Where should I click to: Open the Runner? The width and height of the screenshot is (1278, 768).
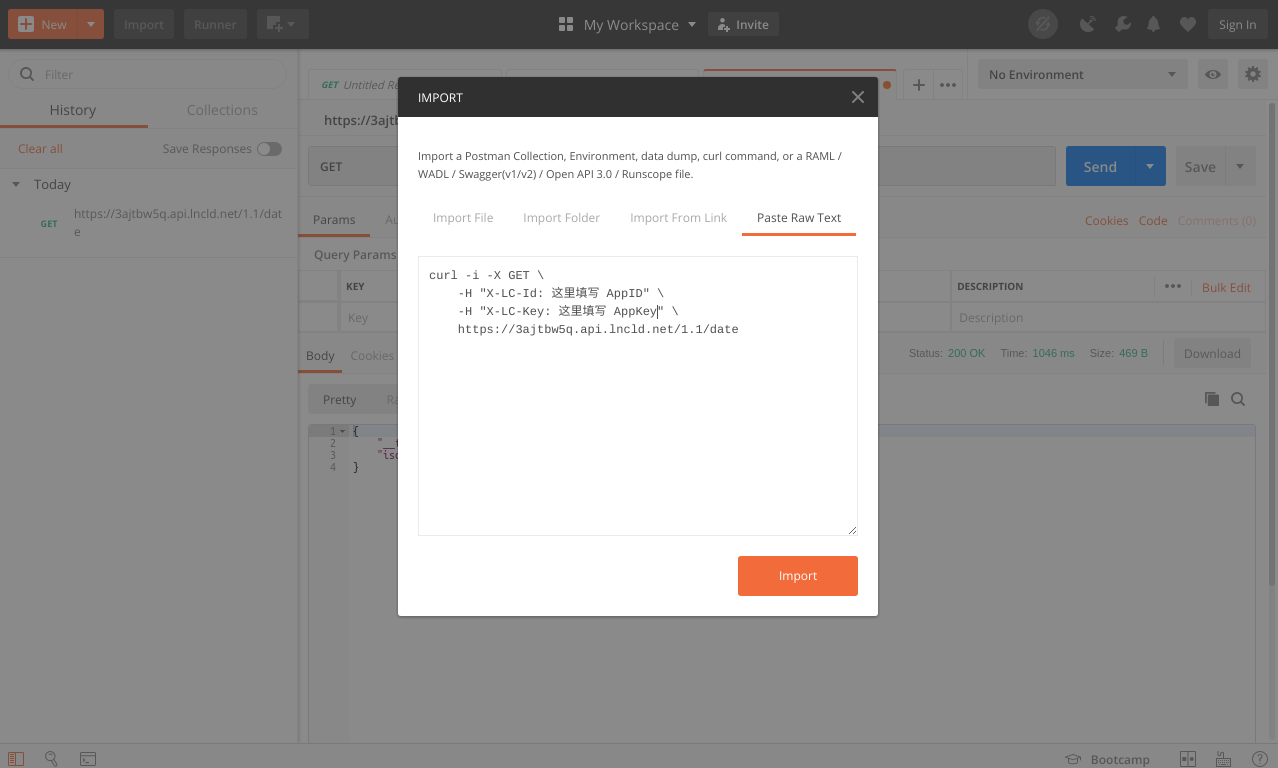pos(215,24)
